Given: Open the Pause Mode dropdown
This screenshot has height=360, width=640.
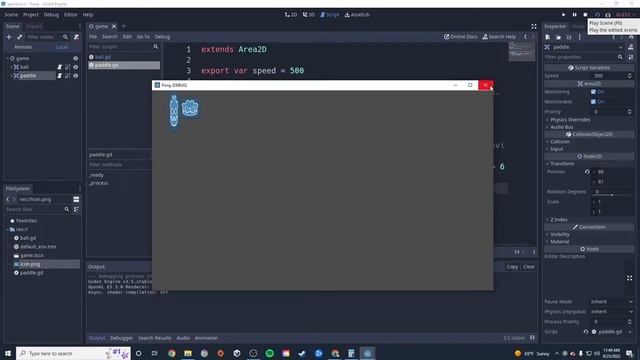Looking at the screenshot, I should click(612, 302).
